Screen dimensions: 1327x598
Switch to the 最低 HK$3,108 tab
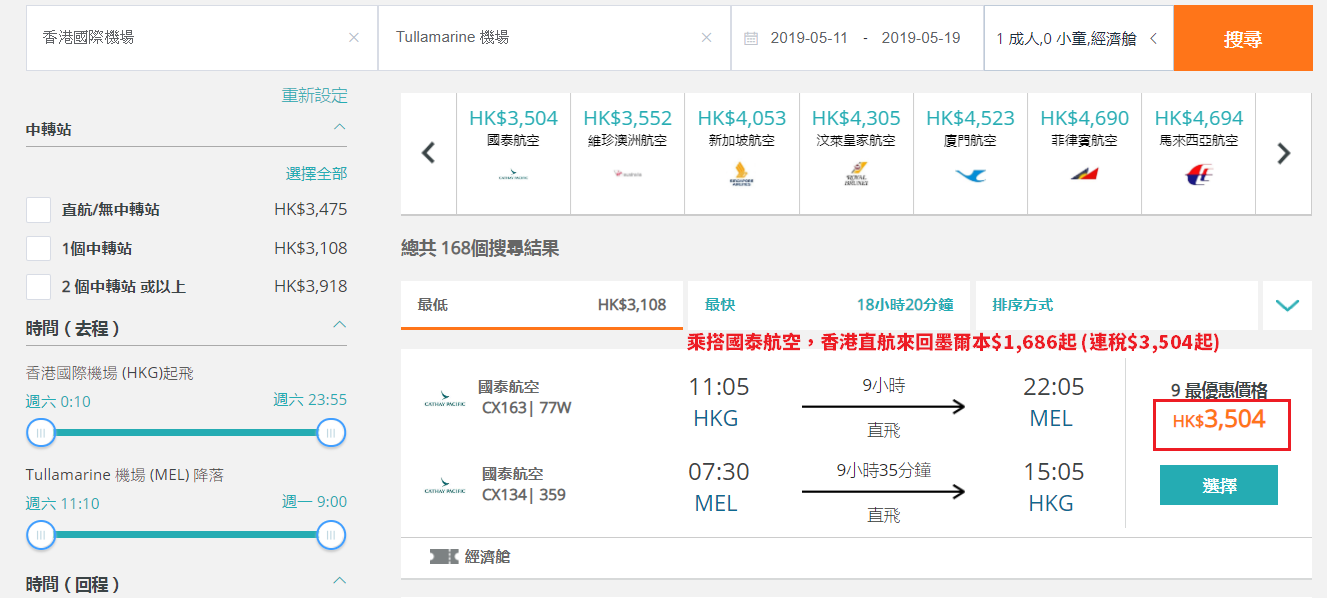pos(542,305)
